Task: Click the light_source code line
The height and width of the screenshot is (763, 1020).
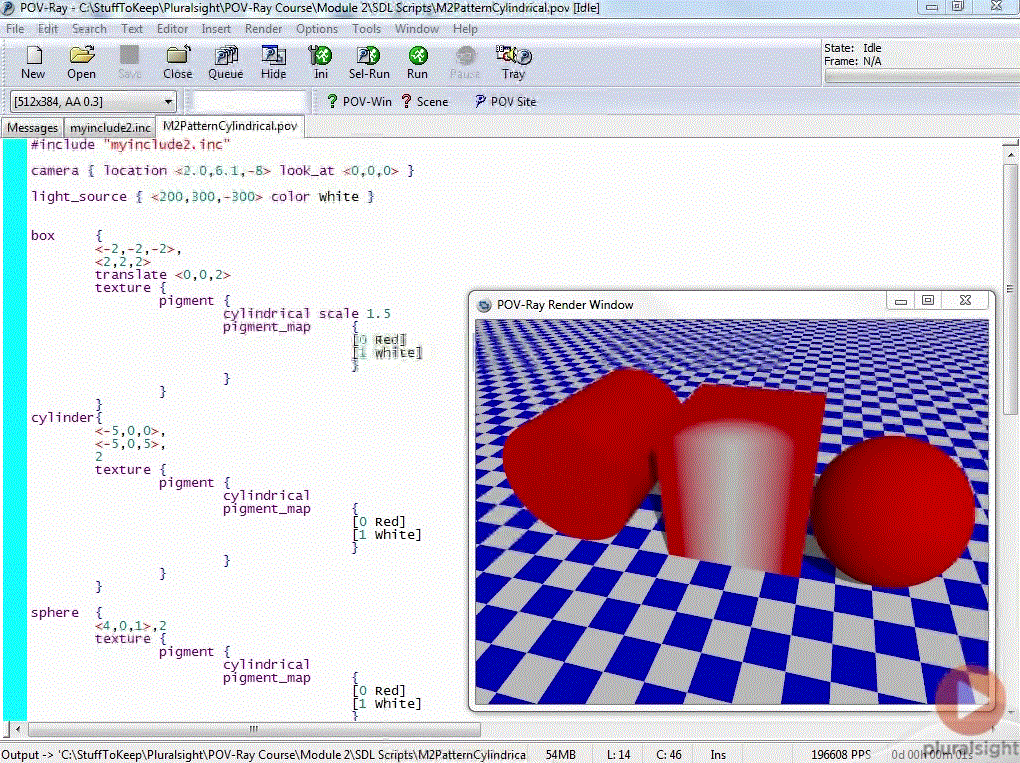Action: click(x=202, y=196)
